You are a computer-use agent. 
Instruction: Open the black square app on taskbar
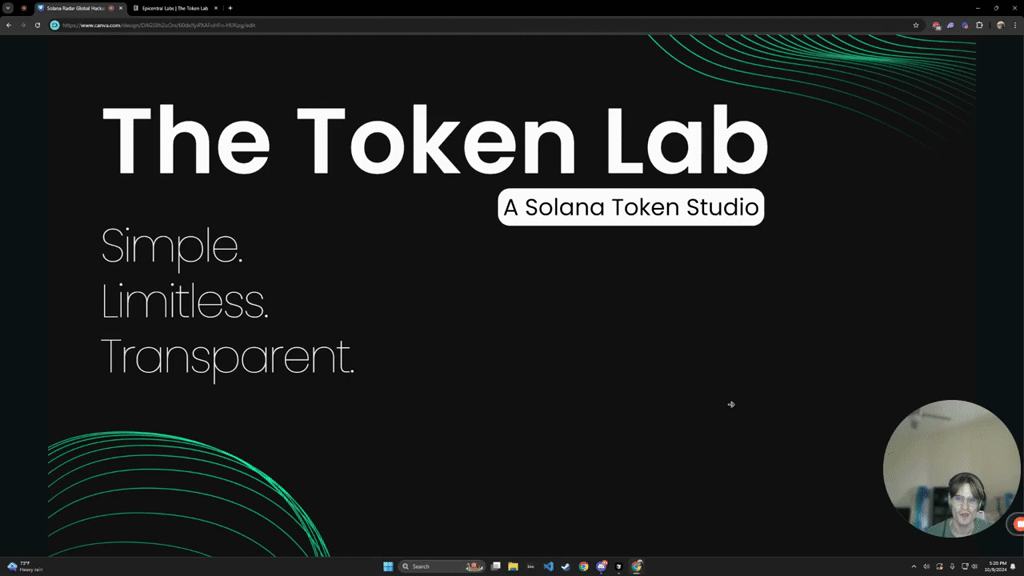(x=619, y=566)
